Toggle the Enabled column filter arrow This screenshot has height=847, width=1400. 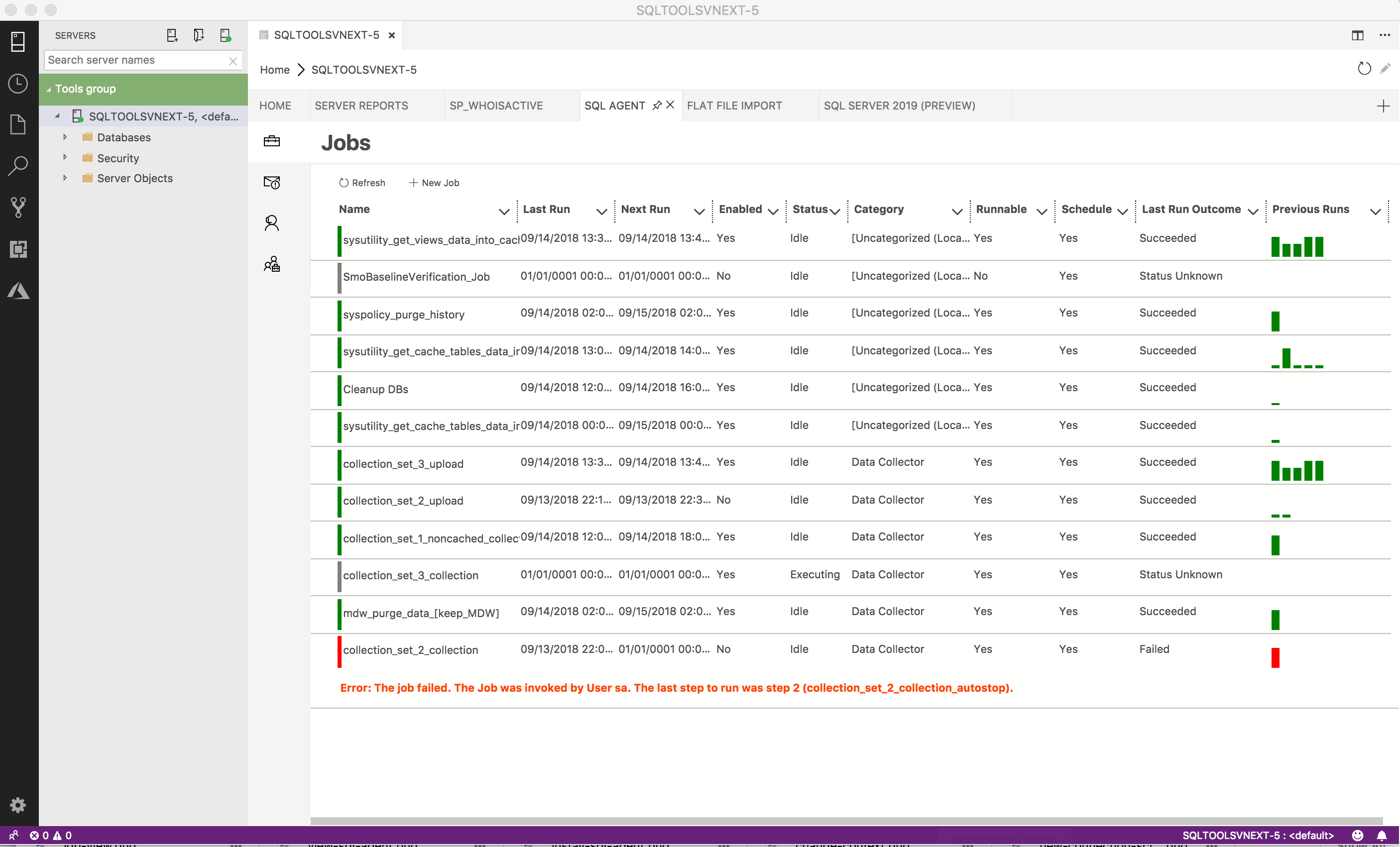coord(771,209)
